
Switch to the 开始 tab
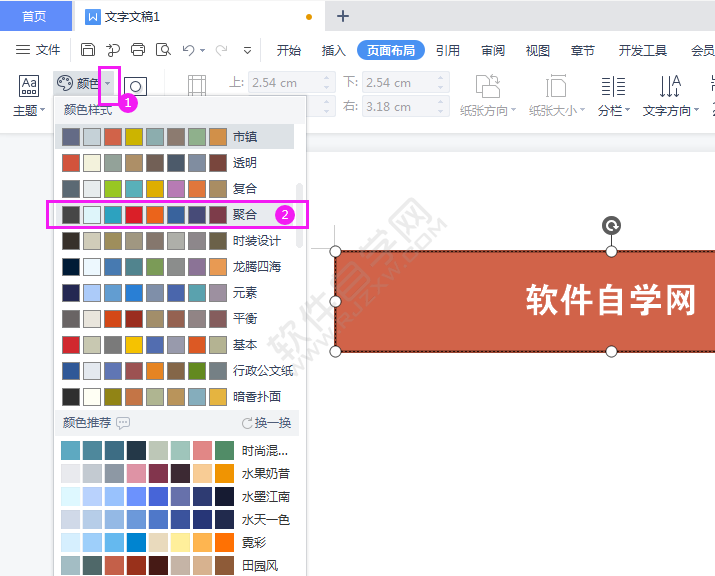(x=289, y=50)
